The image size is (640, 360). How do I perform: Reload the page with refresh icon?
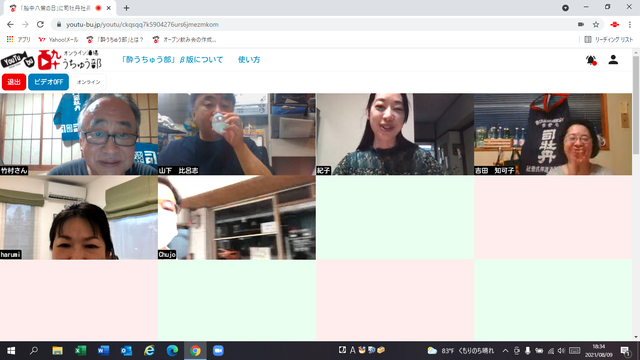tap(40, 24)
